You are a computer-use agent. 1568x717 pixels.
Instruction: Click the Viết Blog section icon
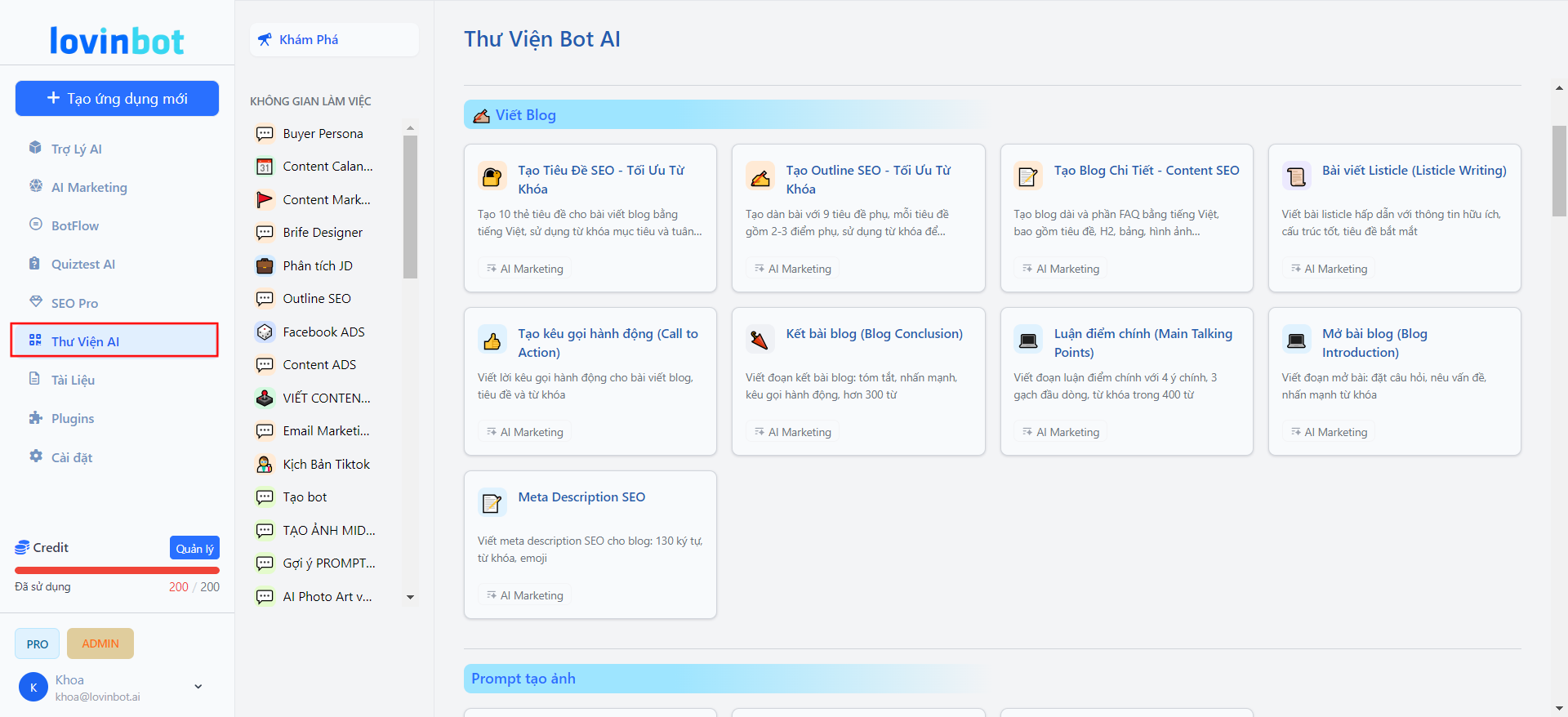[x=482, y=116]
